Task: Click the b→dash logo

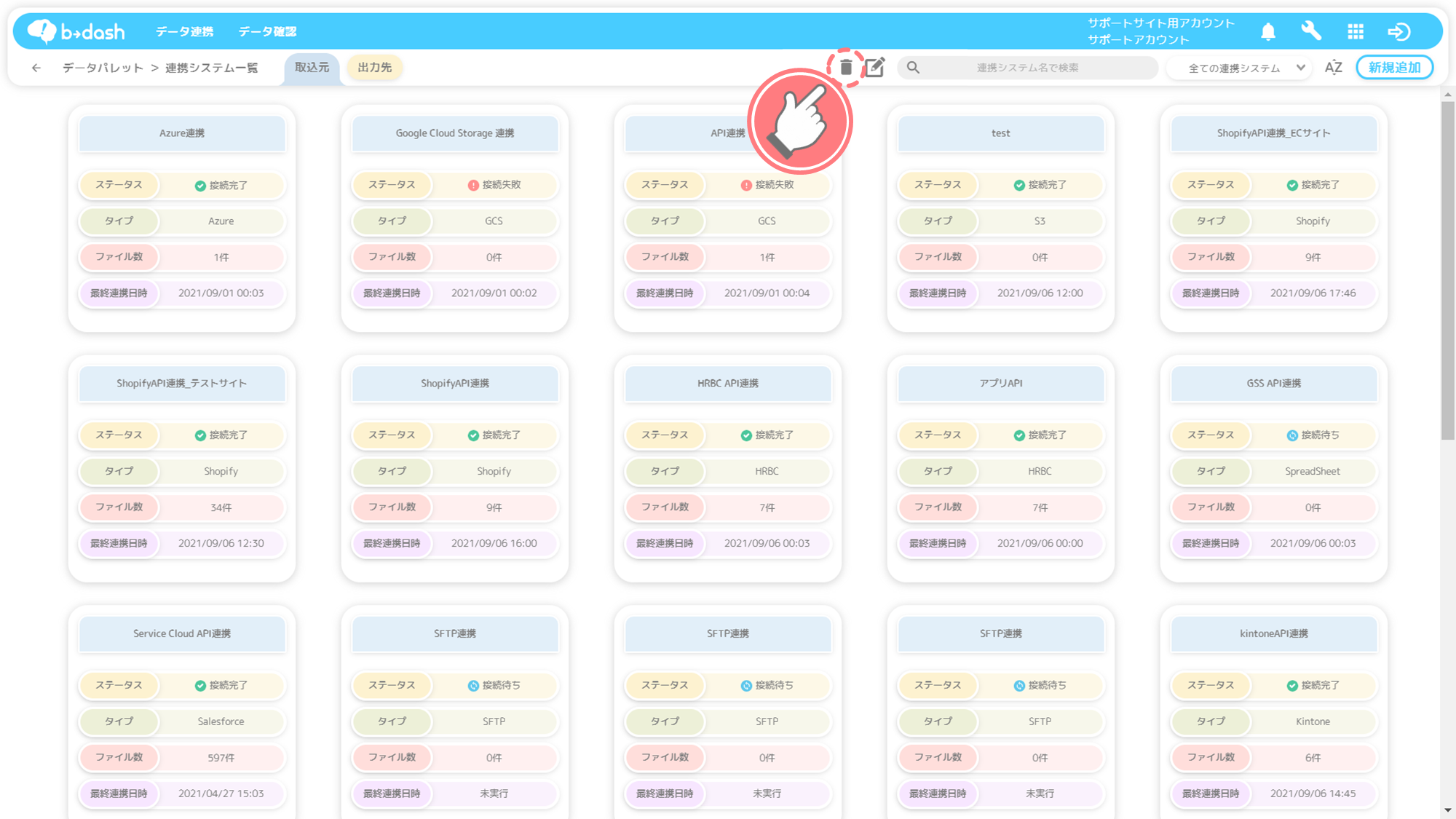Action: [x=76, y=31]
